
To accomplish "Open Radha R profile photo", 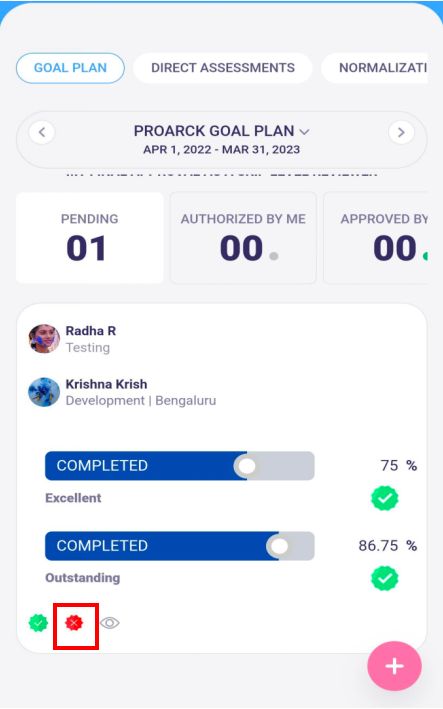I will coord(44,339).
